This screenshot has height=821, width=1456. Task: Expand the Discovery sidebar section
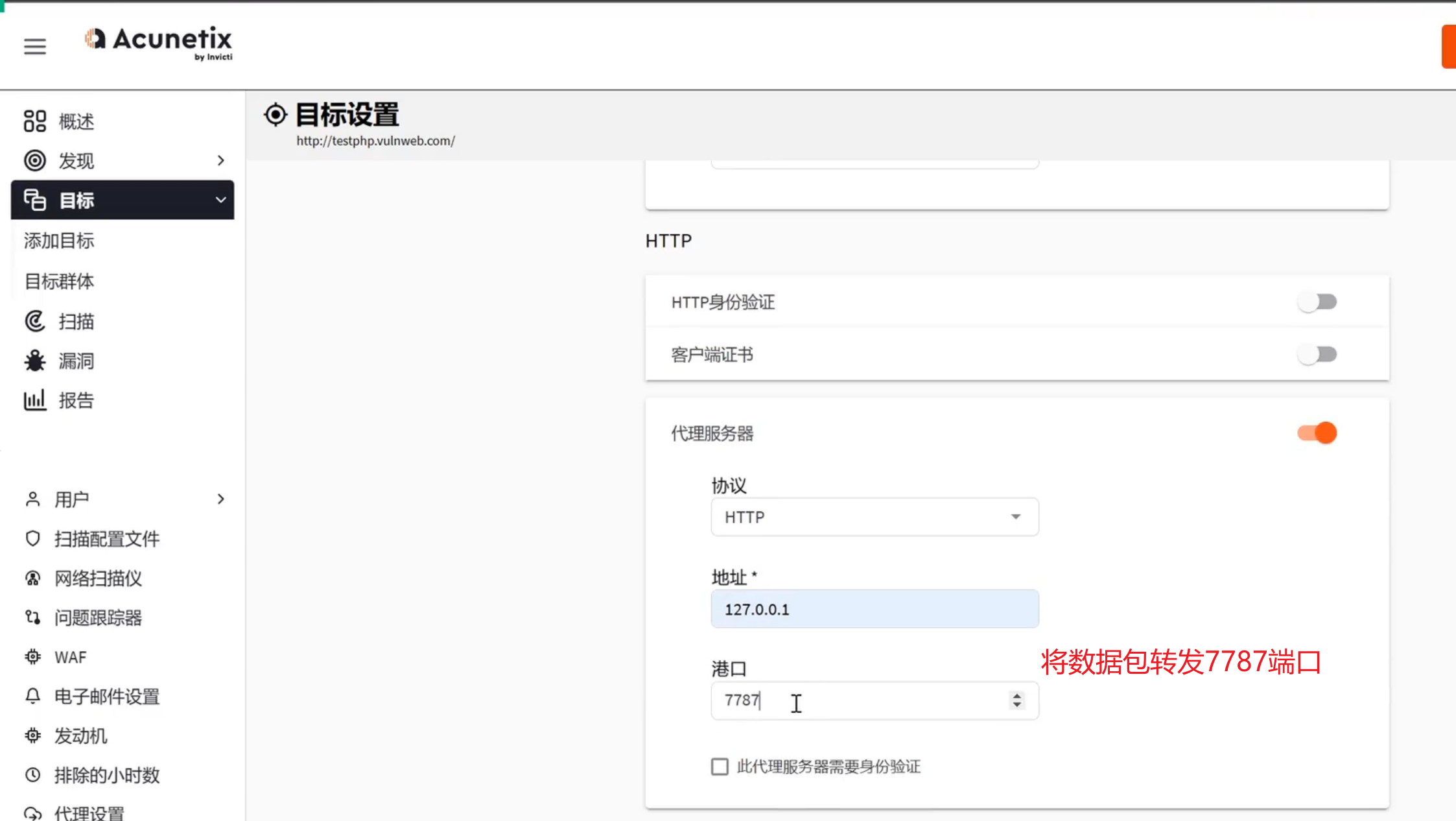pyautogui.click(x=220, y=160)
